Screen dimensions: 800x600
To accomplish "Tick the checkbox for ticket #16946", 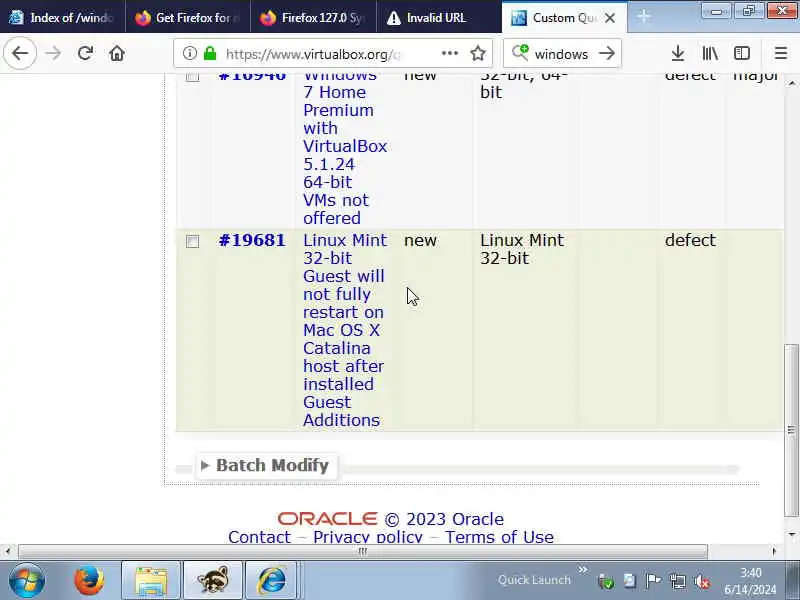I will click(192, 77).
